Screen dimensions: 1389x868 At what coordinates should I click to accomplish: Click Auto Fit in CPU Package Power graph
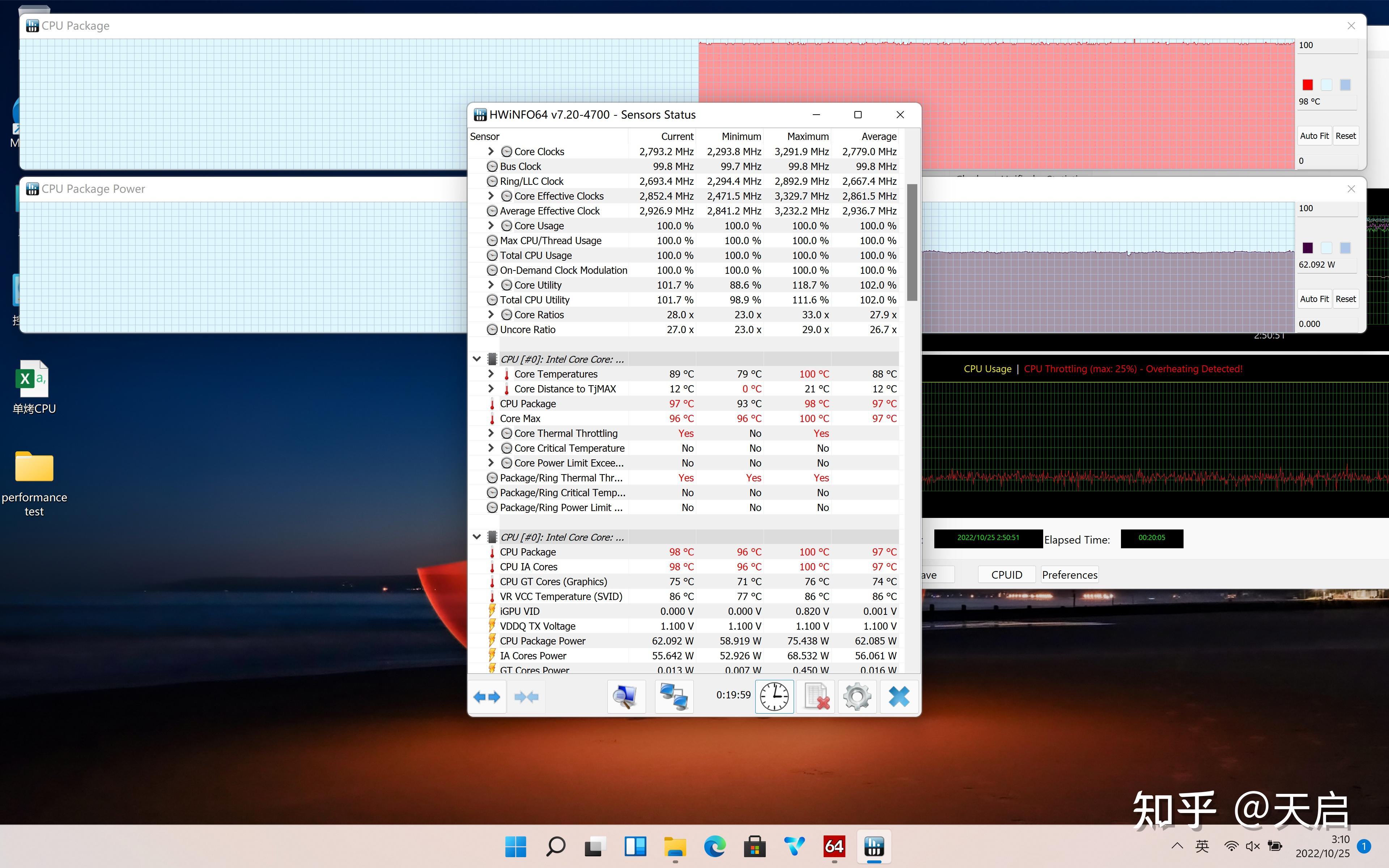1314,299
